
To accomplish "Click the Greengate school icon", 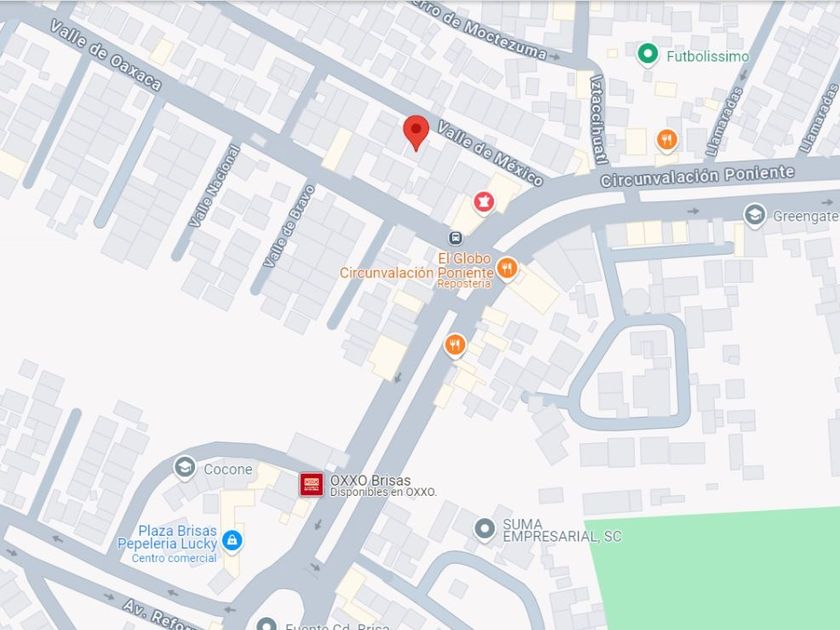I will click(x=755, y=216).
